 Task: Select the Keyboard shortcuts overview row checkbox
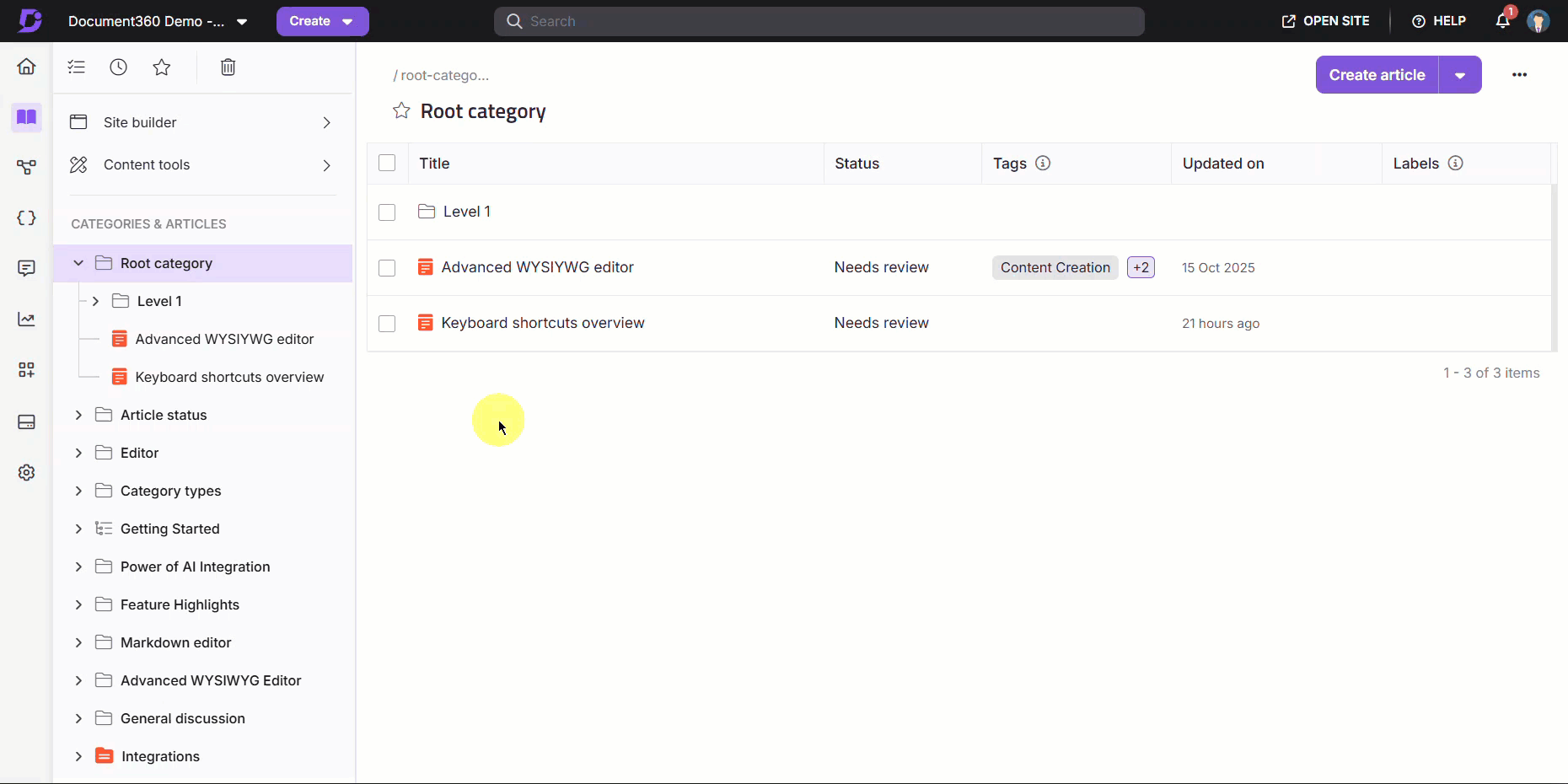click(387, 324)
